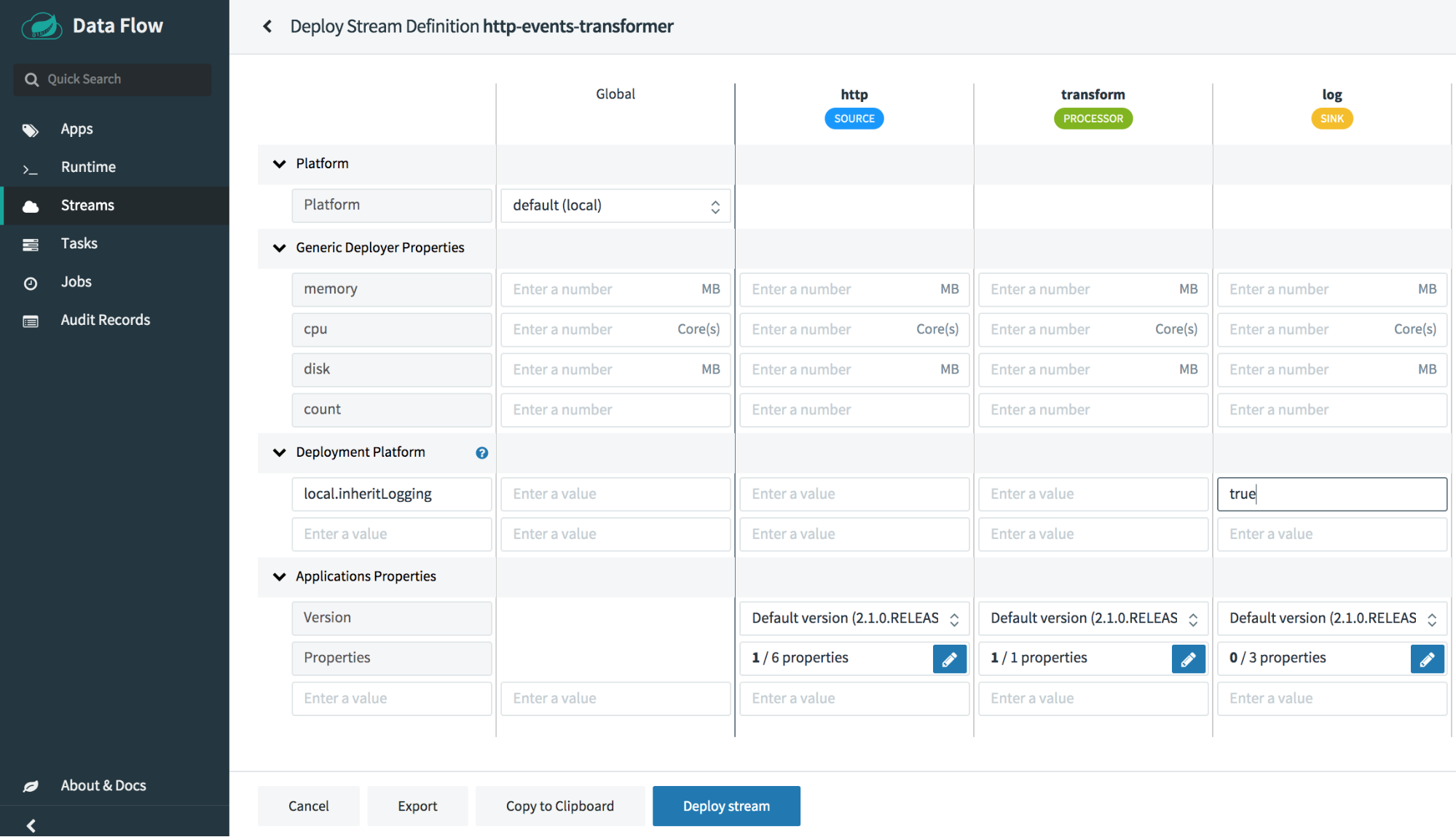The image size is (1456, 837).
Task: Collapse the sidebar with the bottom-left arrow
Action: click(x=31, y=825)
